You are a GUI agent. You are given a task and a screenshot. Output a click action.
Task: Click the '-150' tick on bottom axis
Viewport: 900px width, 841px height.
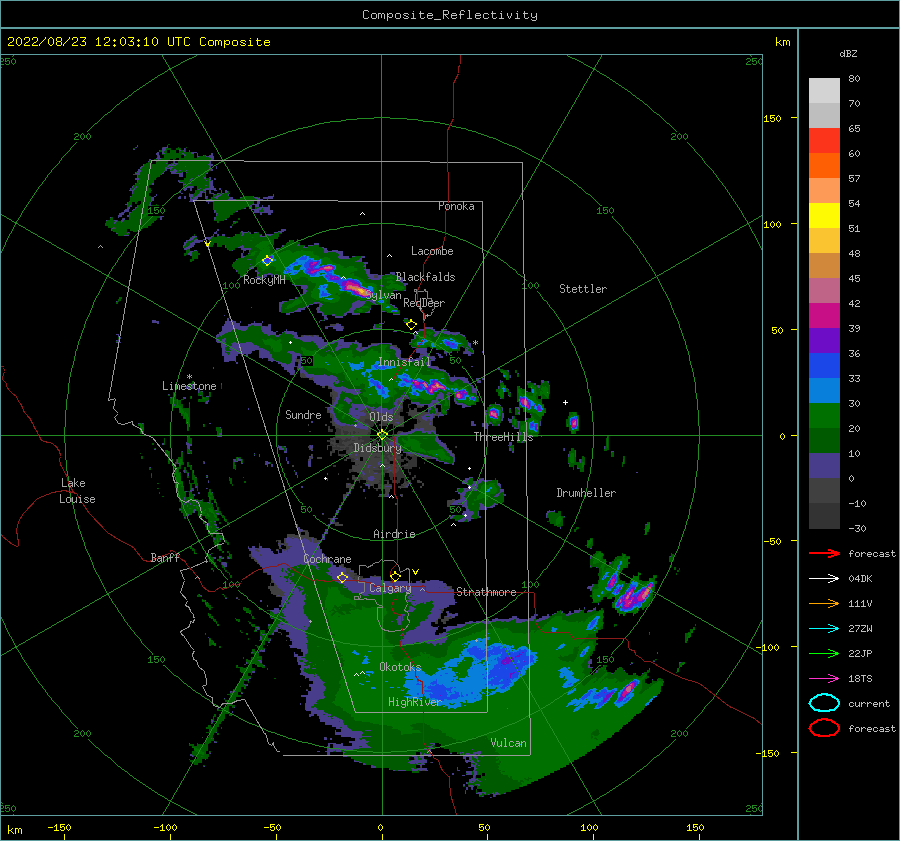point(59,828)
